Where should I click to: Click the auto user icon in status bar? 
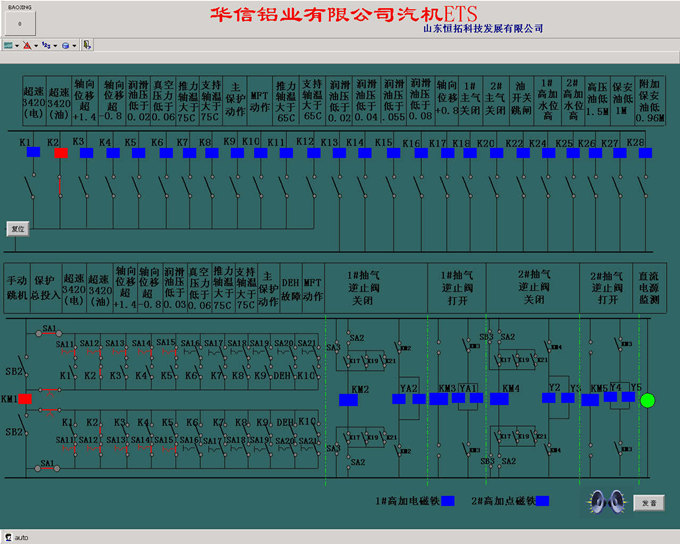pos(8,537)
